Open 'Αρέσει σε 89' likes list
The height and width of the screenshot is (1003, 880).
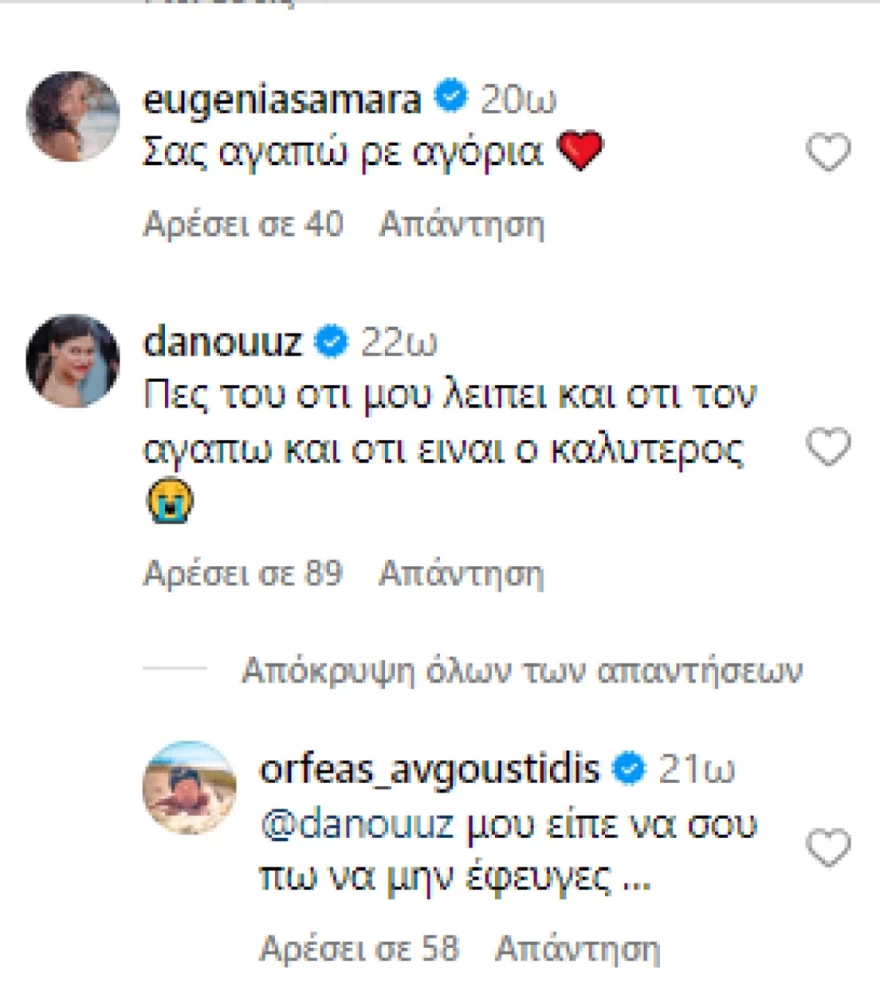coord(243,574)
